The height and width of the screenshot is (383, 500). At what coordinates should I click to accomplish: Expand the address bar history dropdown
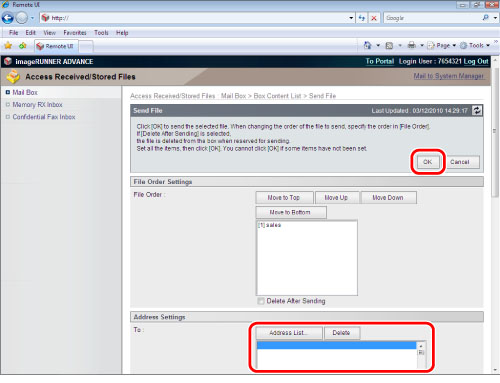(x=351, y=18)
